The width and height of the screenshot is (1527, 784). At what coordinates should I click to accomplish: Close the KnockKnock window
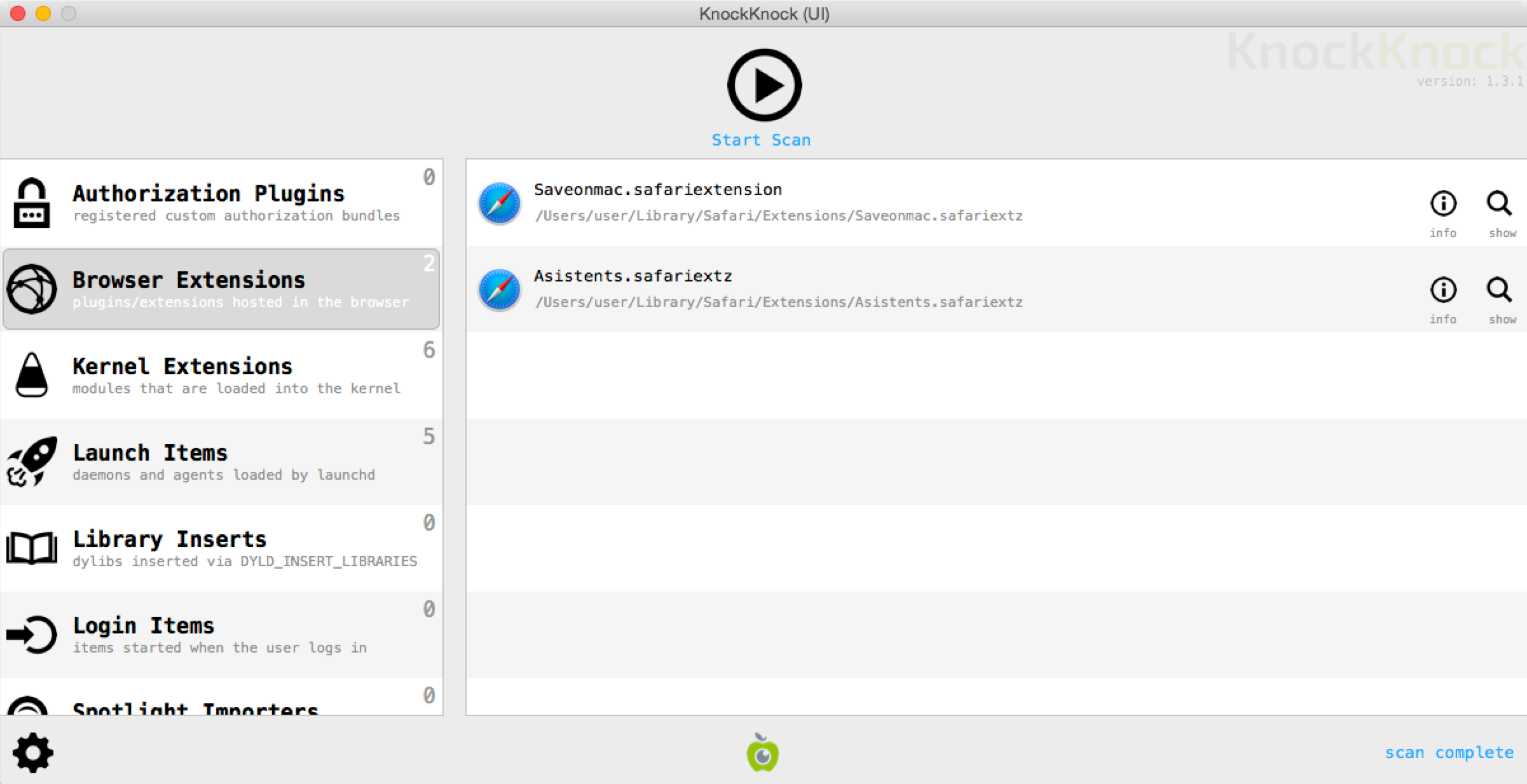[x=18, y=13]
